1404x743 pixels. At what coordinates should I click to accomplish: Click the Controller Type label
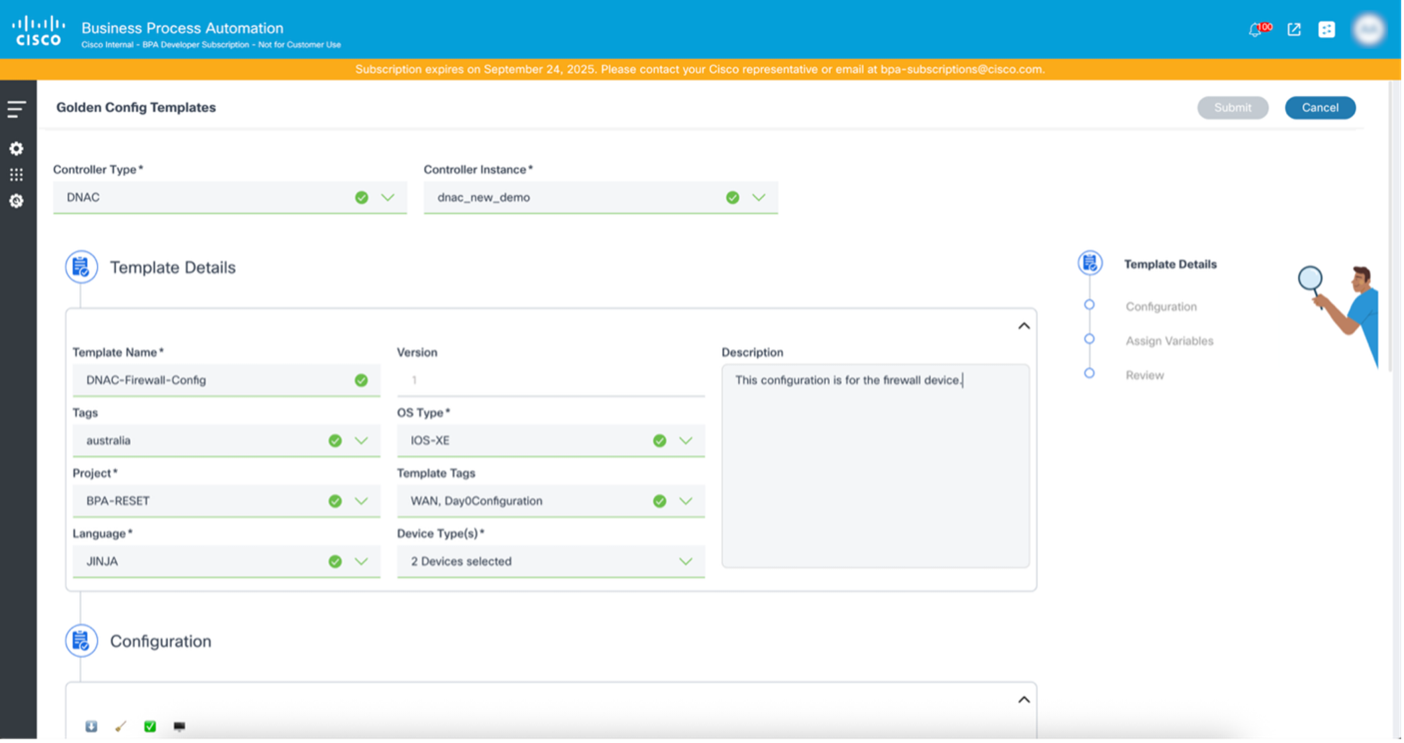[x=98, y=170]
